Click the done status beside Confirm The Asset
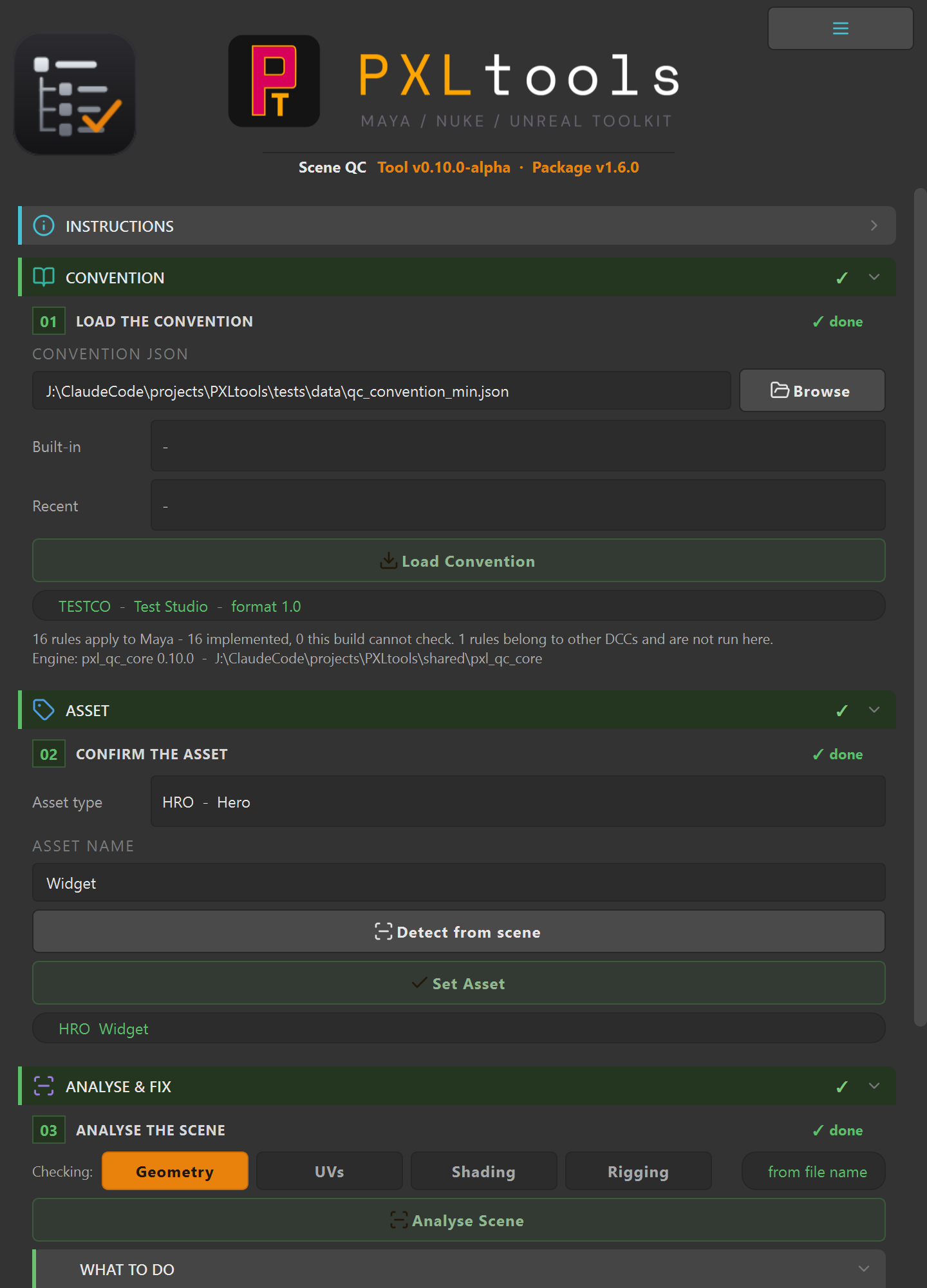927x1288 pixels. (x=838, y=754)
